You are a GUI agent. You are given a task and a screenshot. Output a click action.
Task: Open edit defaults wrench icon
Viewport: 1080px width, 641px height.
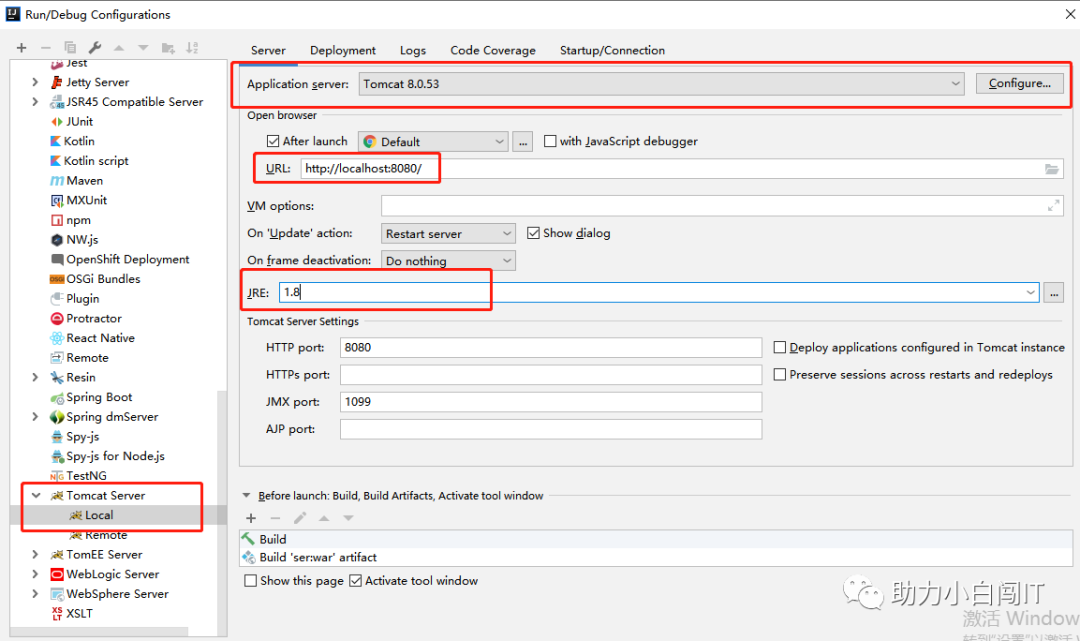tap(94, 48)
